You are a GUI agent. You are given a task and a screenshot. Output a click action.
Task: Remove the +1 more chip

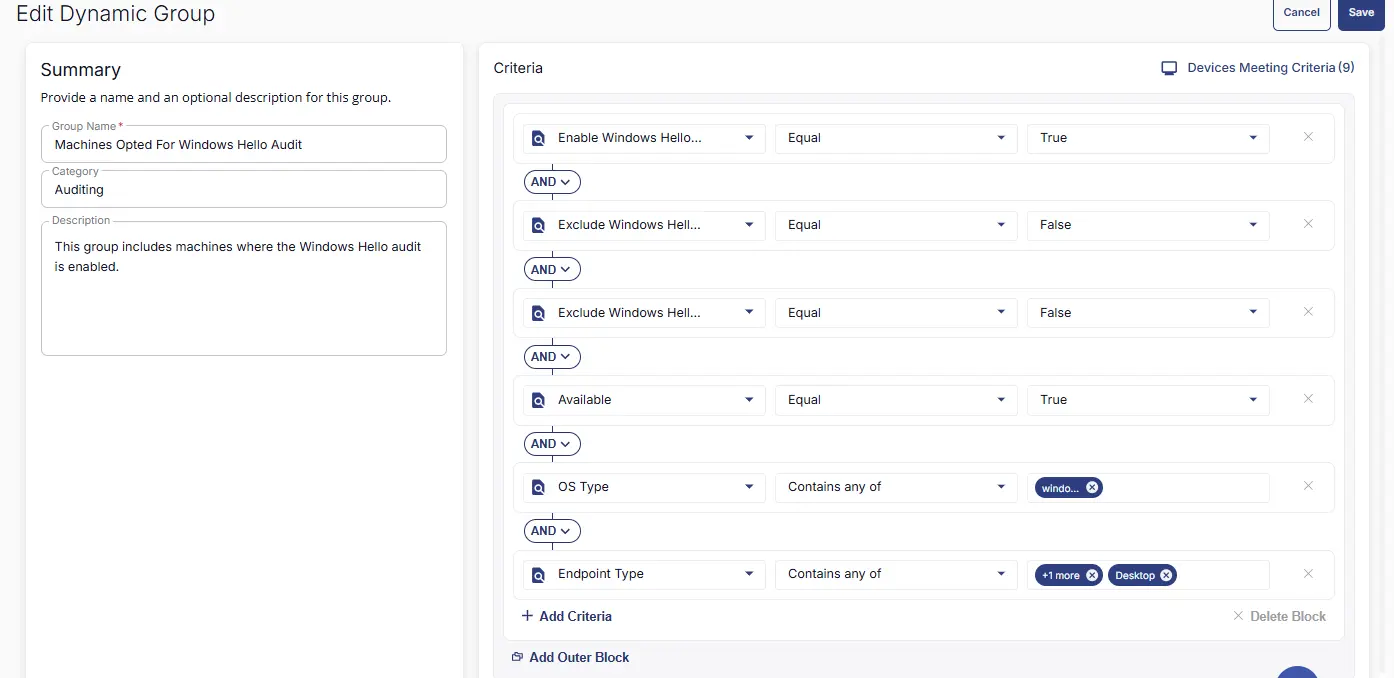coord(1092,575)
